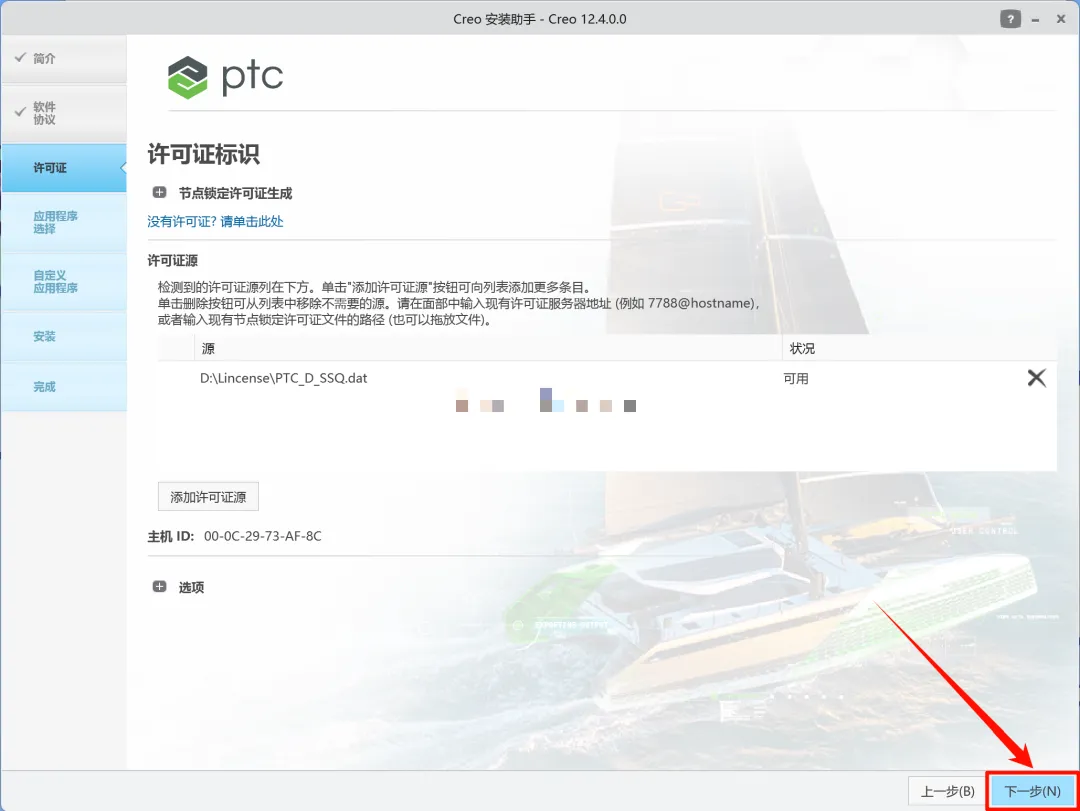Screen dimensions: 1080x811
Task: Minimize the Creo installer window
Action: click(x=1035, y=20)
